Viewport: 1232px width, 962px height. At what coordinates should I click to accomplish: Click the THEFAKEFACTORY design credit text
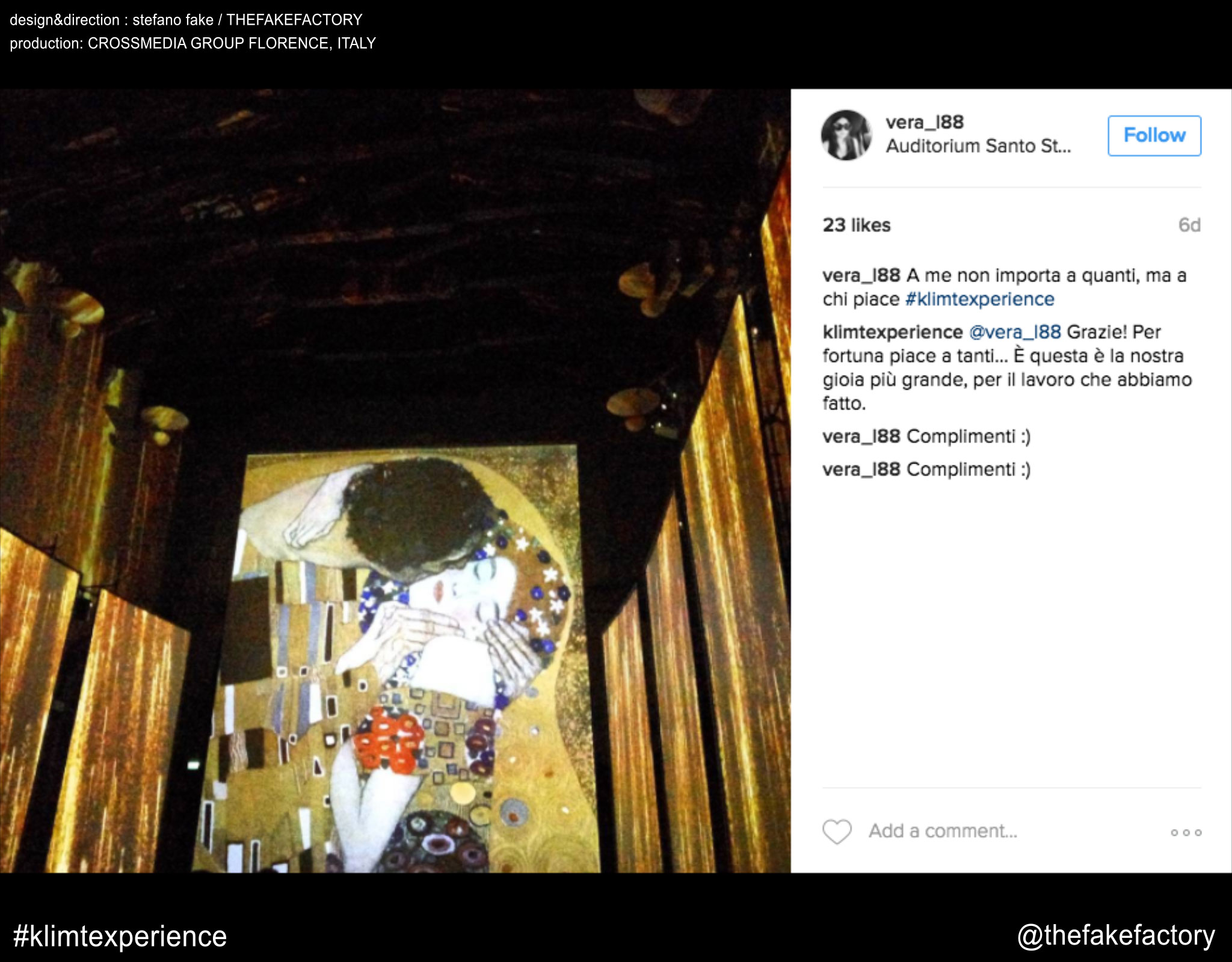point(294,20)
